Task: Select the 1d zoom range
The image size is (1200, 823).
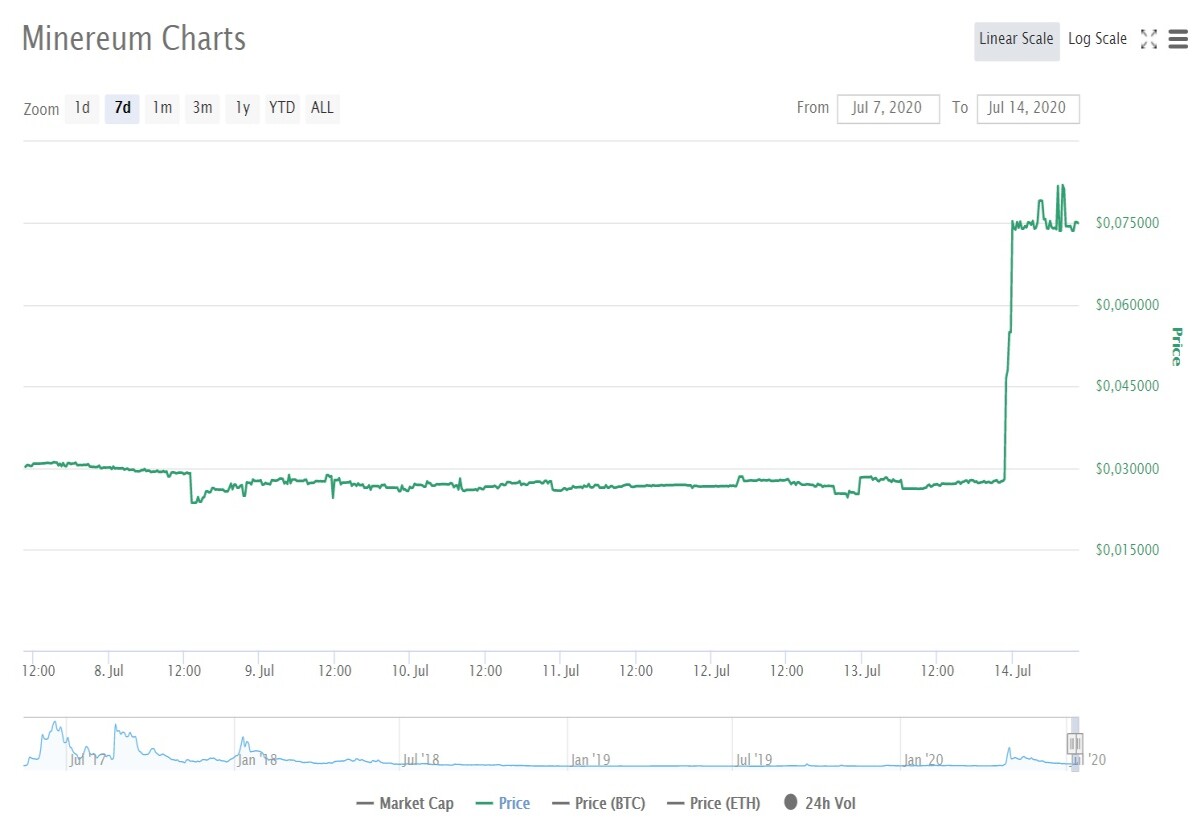Action: (82, 107)
